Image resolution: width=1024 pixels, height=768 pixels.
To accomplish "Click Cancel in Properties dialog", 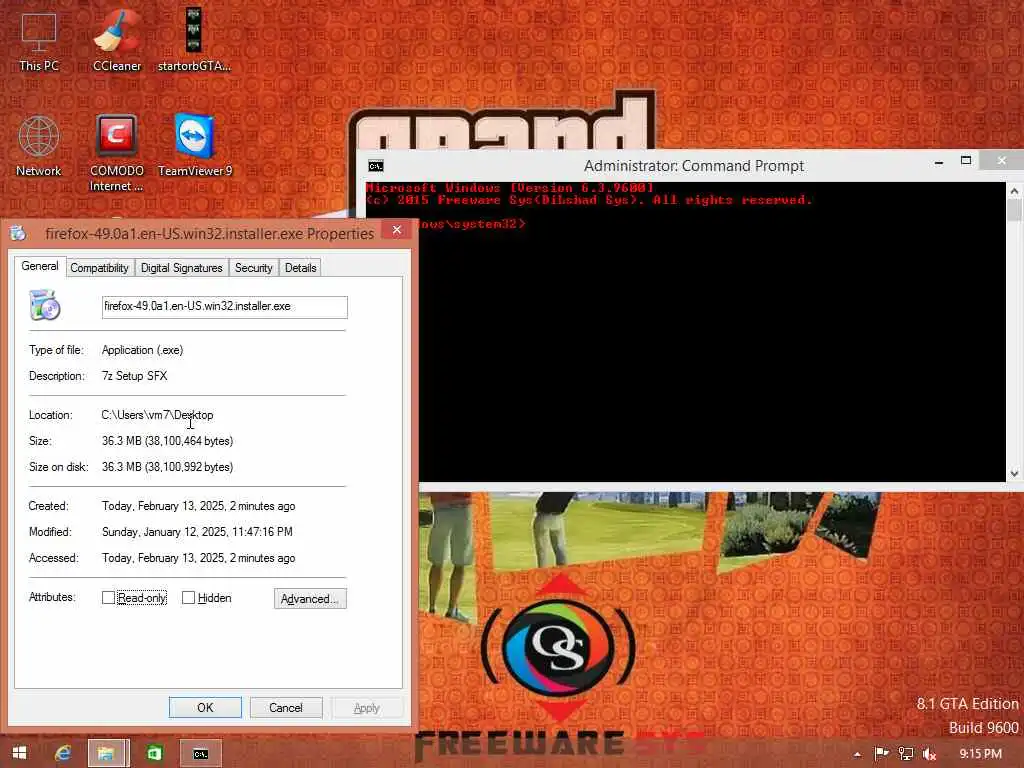I will coord(286,707).
